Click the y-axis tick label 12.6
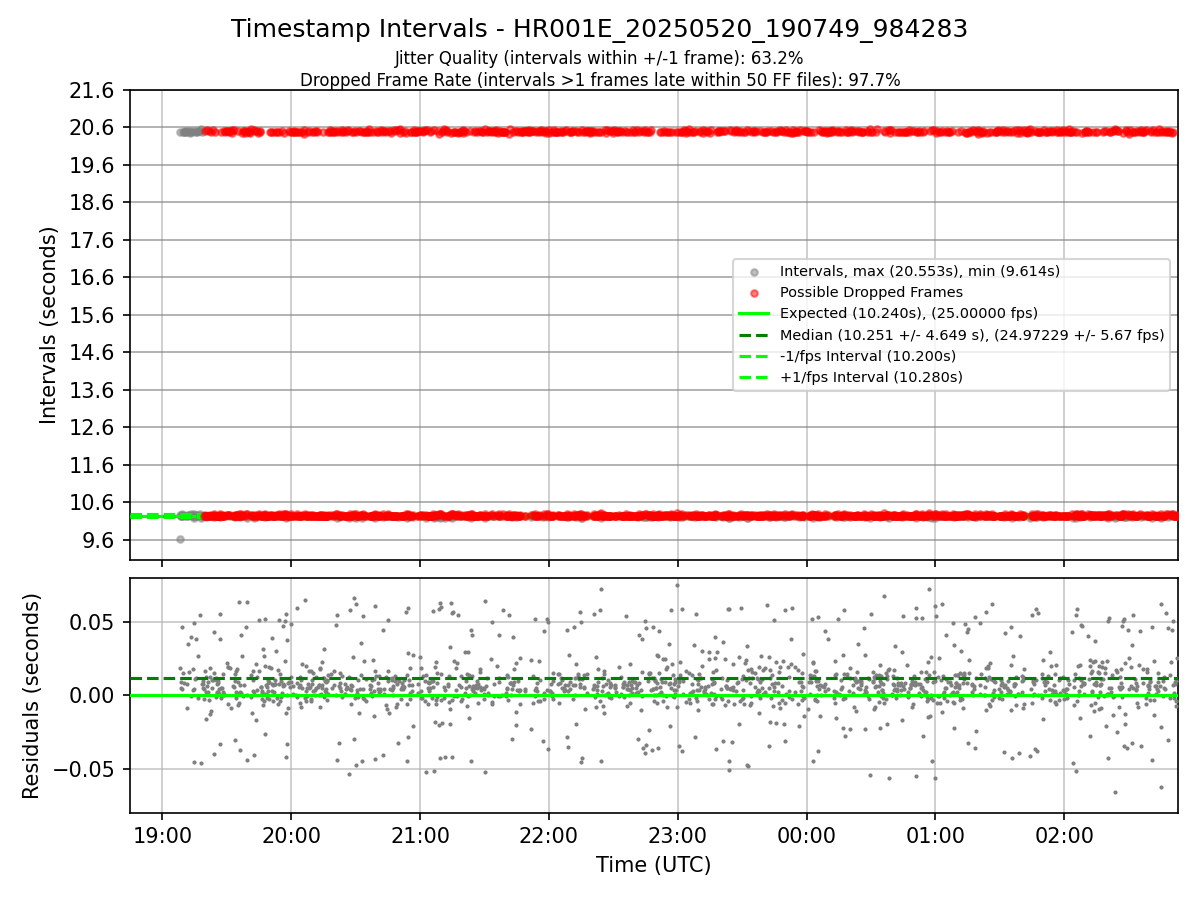This screenshot has height=900, width=1200. [93, 428]
